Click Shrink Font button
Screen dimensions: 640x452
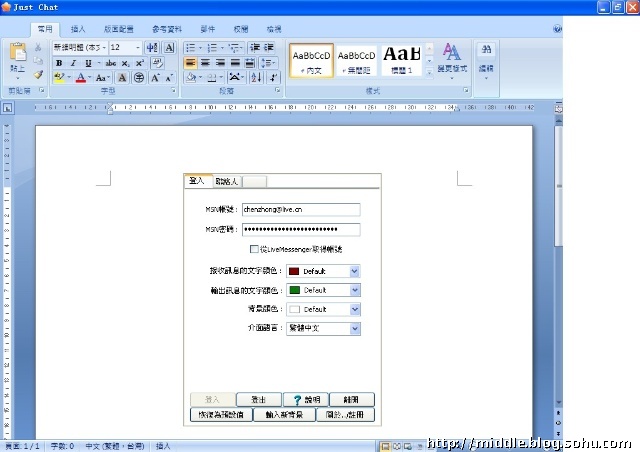pyautogui.click(x=169, y=78)
